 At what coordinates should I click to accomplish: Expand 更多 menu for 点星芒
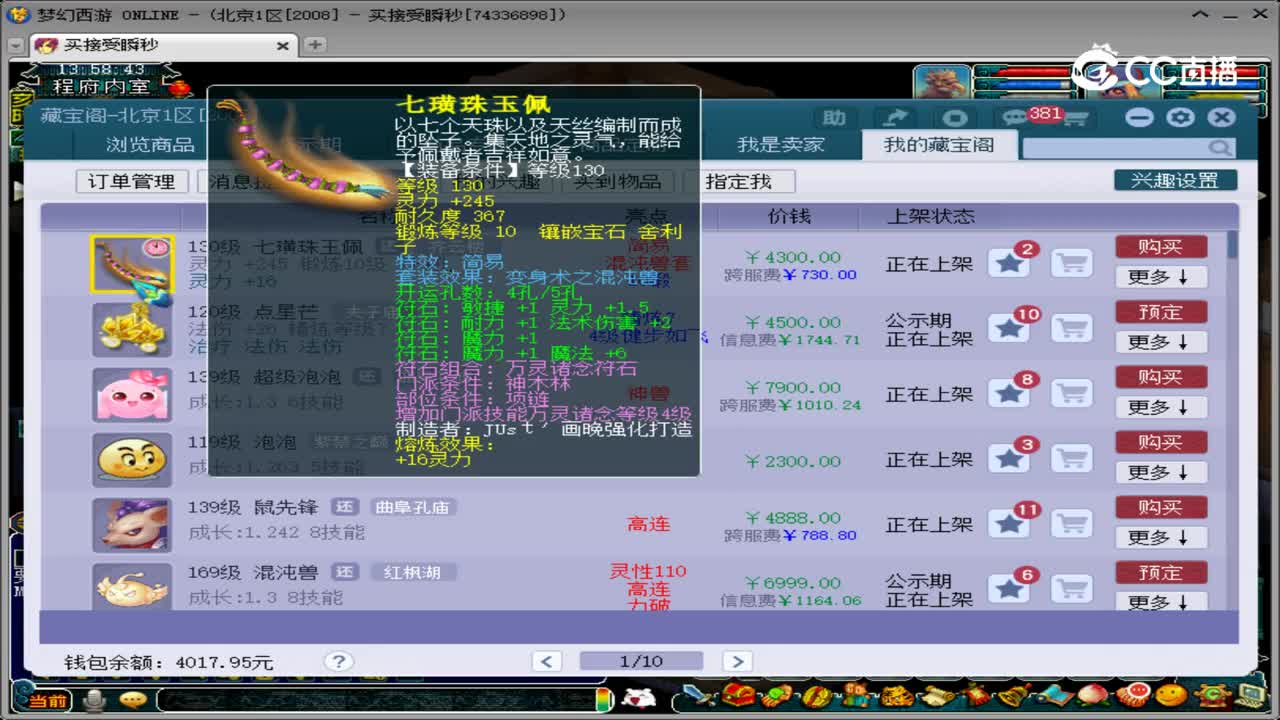(1161, 342)
